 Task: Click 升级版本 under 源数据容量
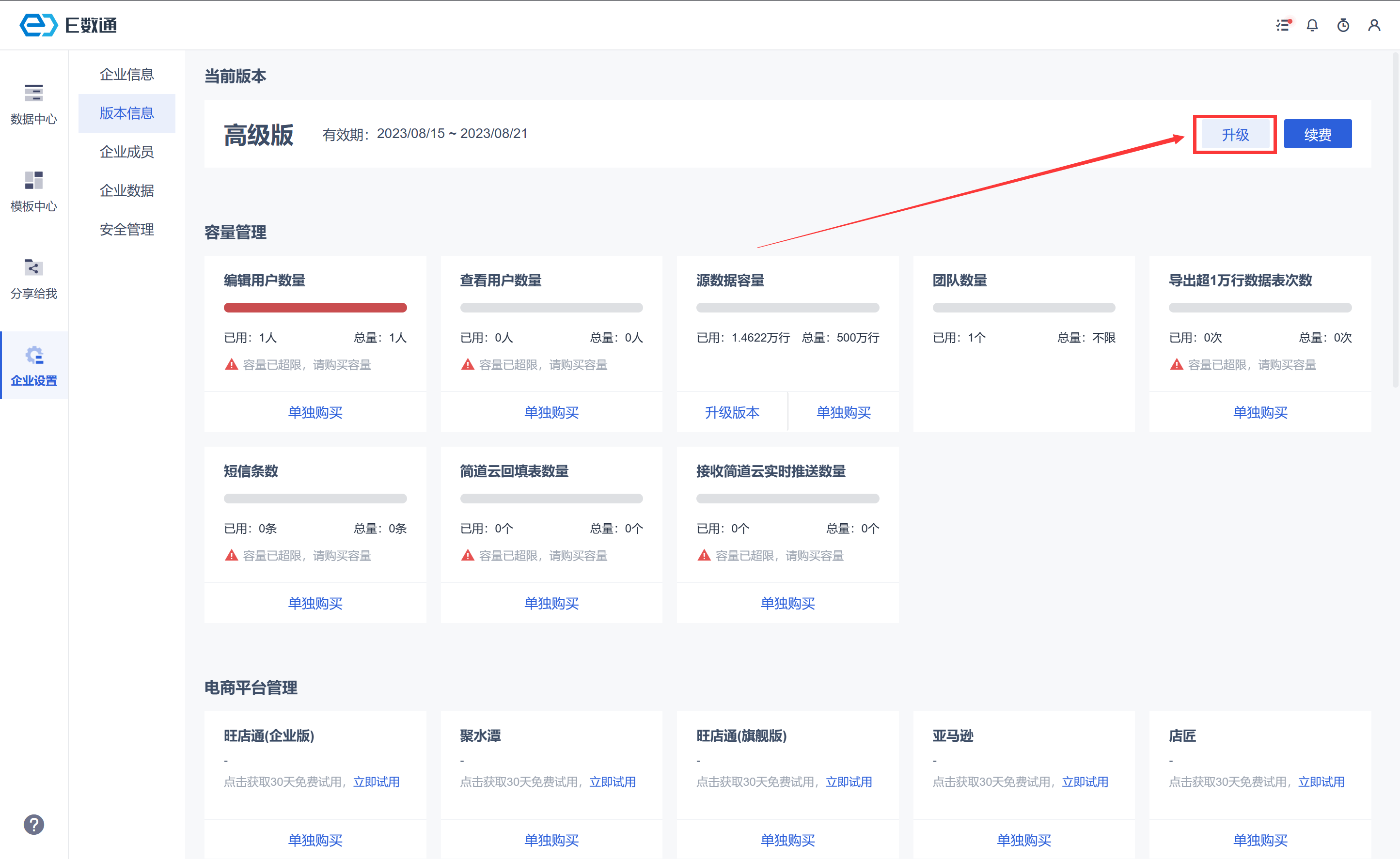[x=732, y=412]
